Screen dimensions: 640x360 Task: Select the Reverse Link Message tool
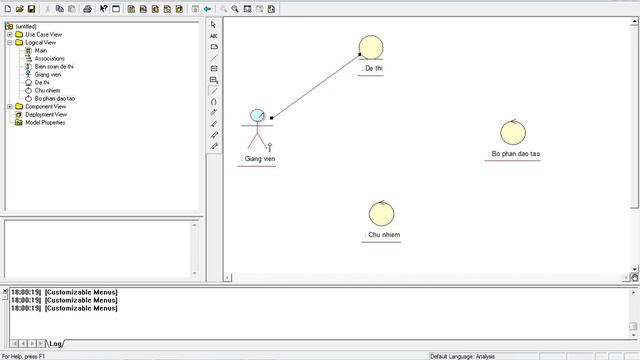(213, 124)
